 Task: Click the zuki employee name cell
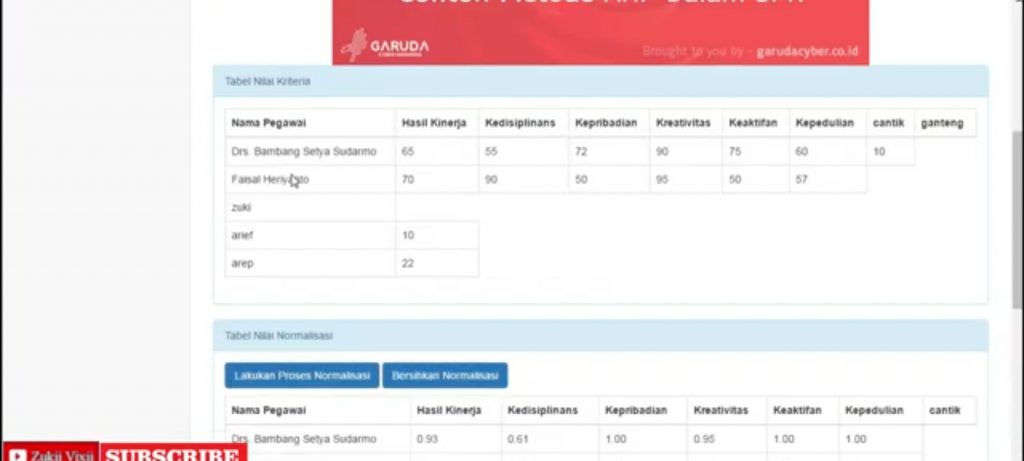click(241, 208)
